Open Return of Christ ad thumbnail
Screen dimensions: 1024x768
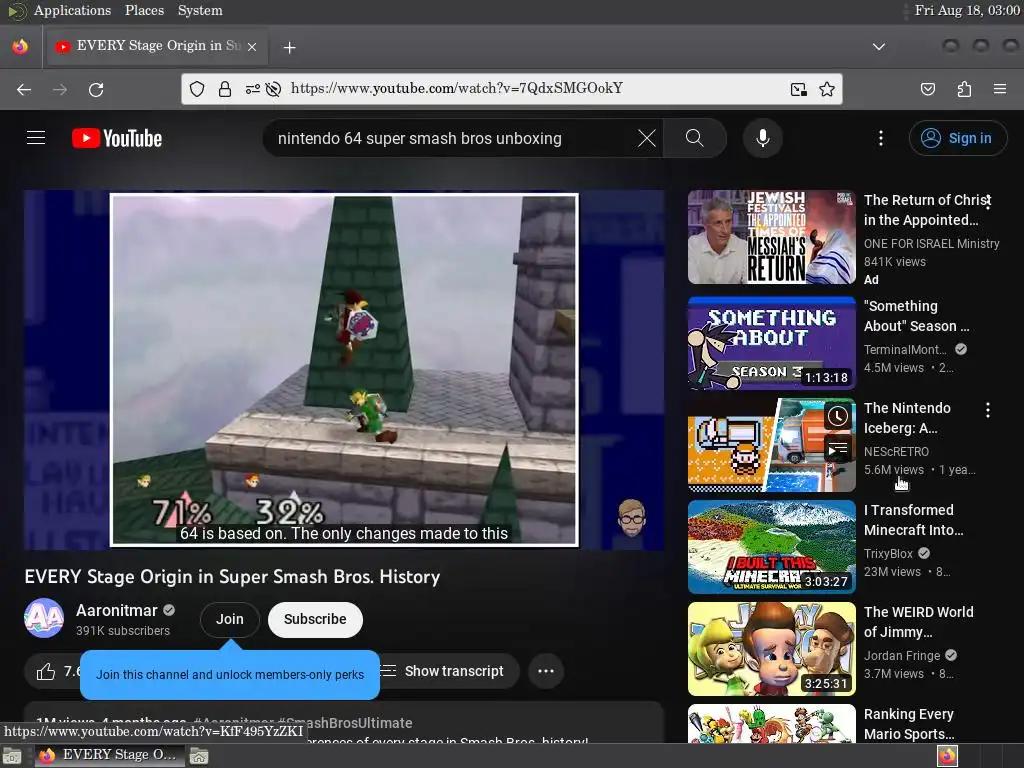tap(771, 237)
